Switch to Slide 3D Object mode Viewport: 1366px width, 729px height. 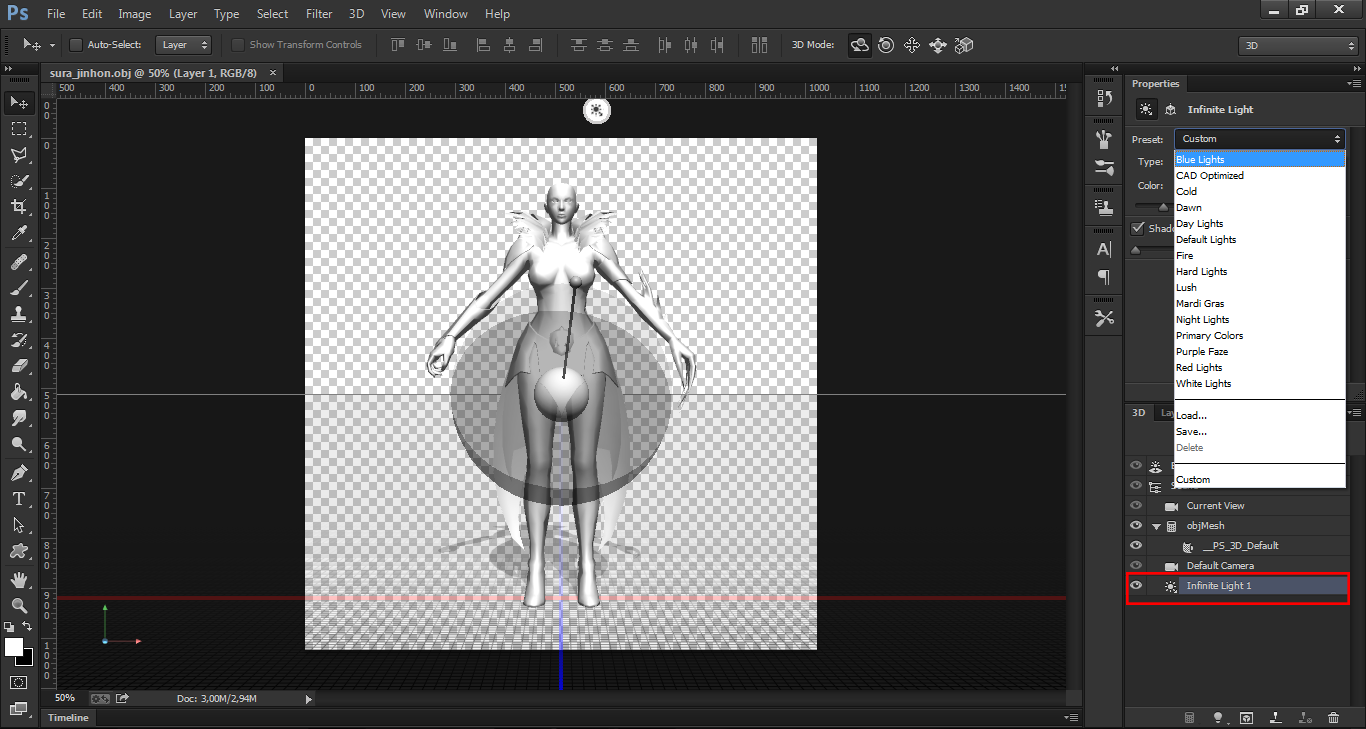point(938,45)
